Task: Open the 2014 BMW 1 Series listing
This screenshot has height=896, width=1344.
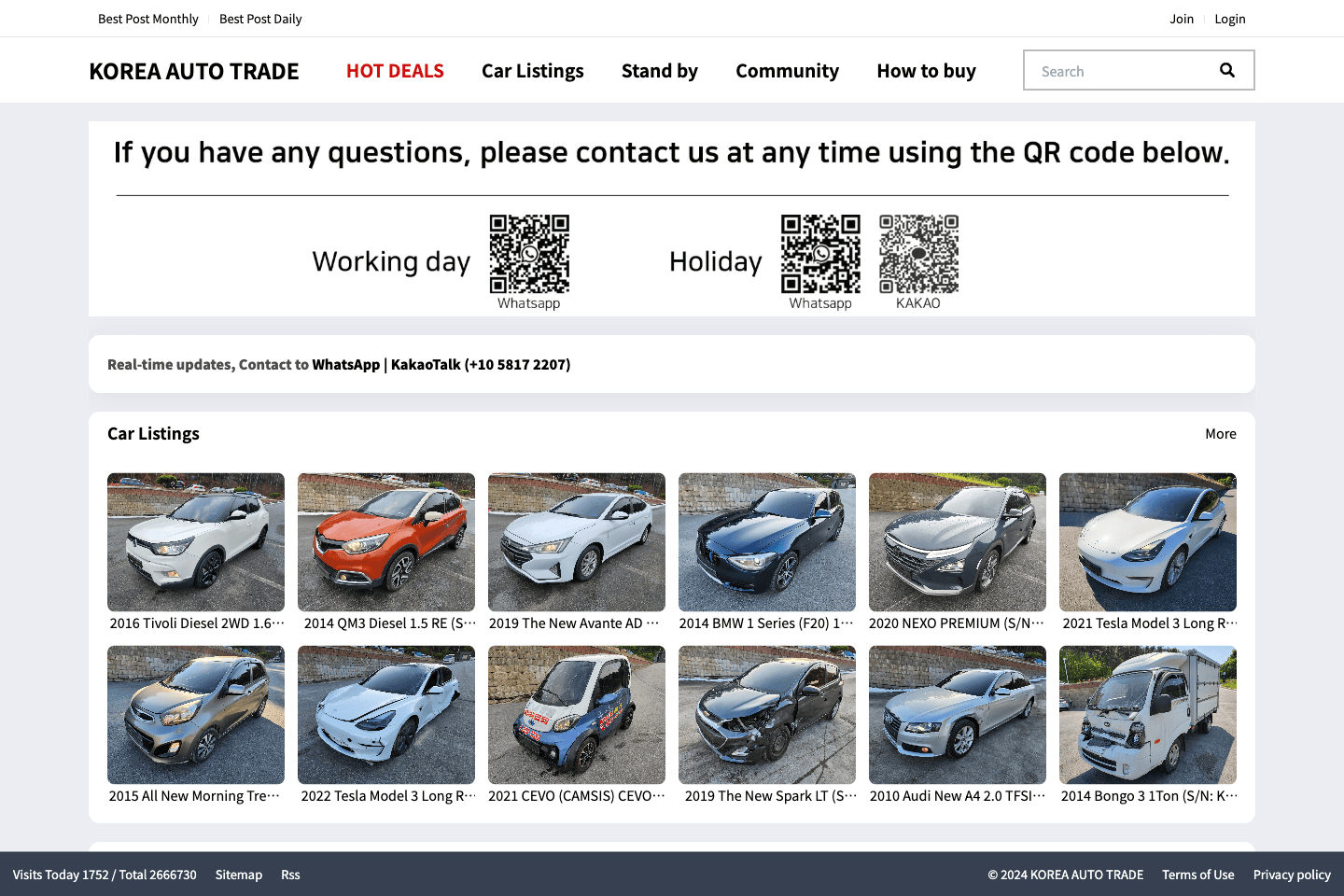Action: 766,542
